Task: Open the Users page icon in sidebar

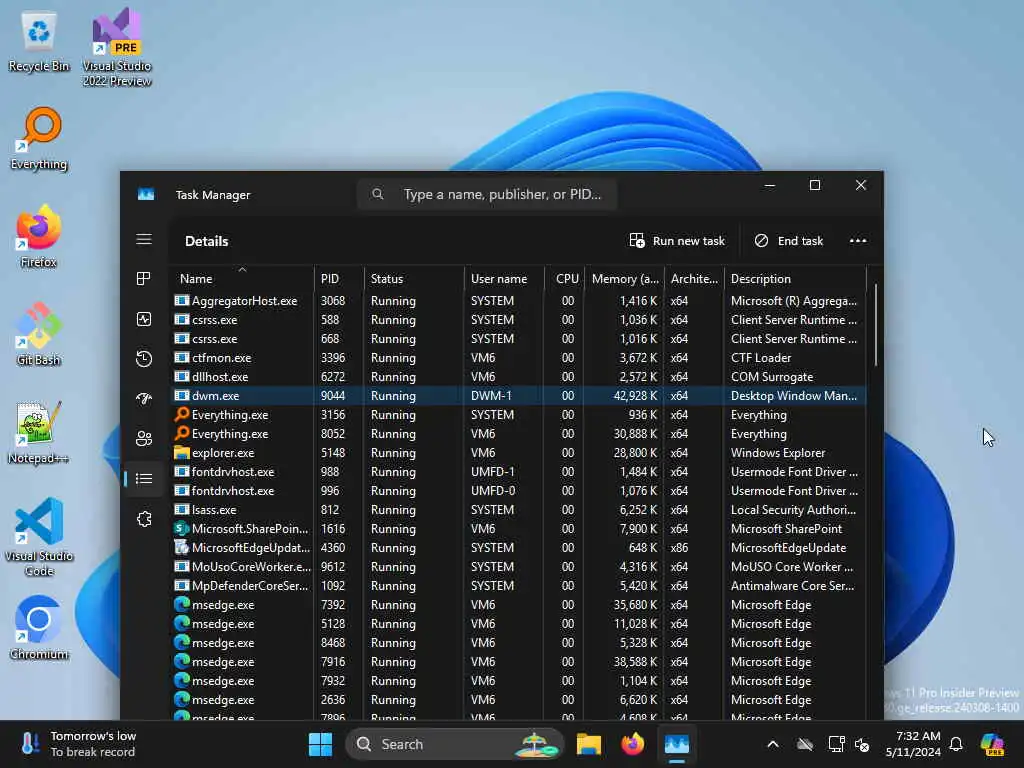Action: point(144,439)
